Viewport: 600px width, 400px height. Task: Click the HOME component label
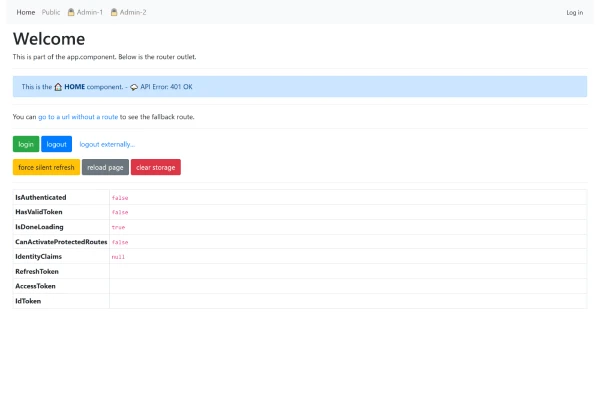[75, 87]
